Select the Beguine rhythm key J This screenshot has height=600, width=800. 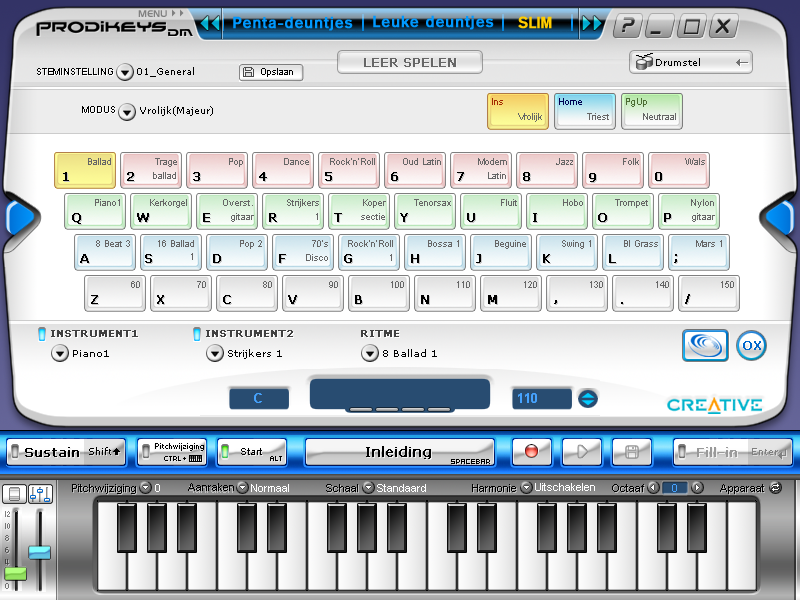point(501,252)
